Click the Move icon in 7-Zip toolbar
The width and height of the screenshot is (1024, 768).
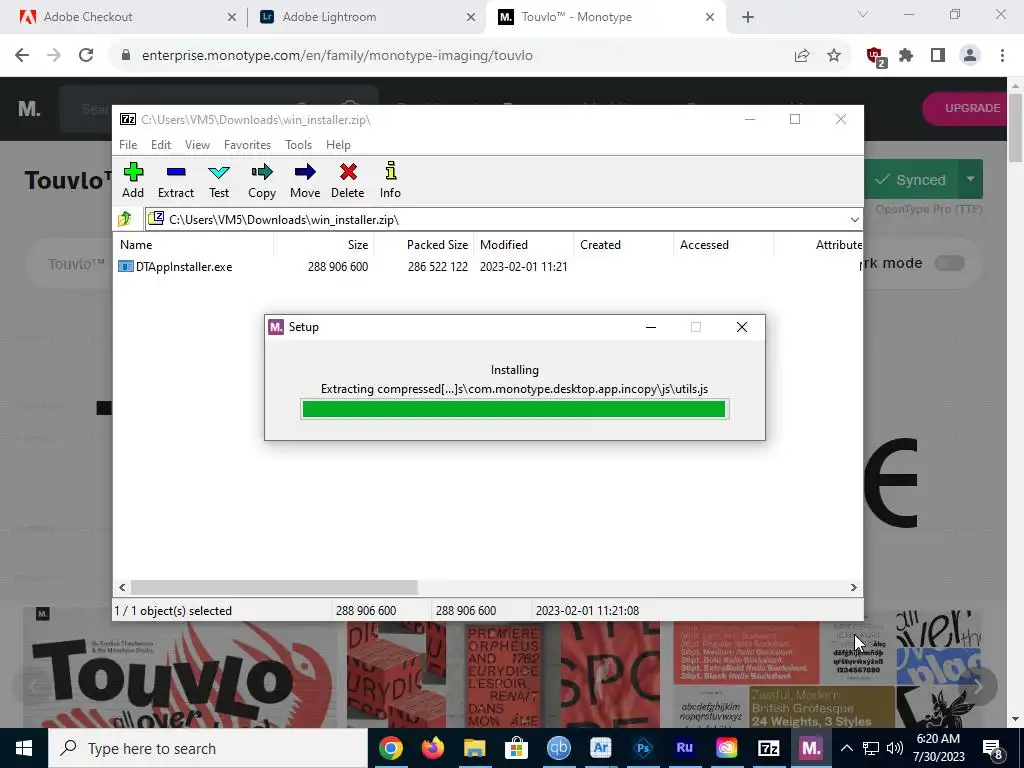point(305,172)
